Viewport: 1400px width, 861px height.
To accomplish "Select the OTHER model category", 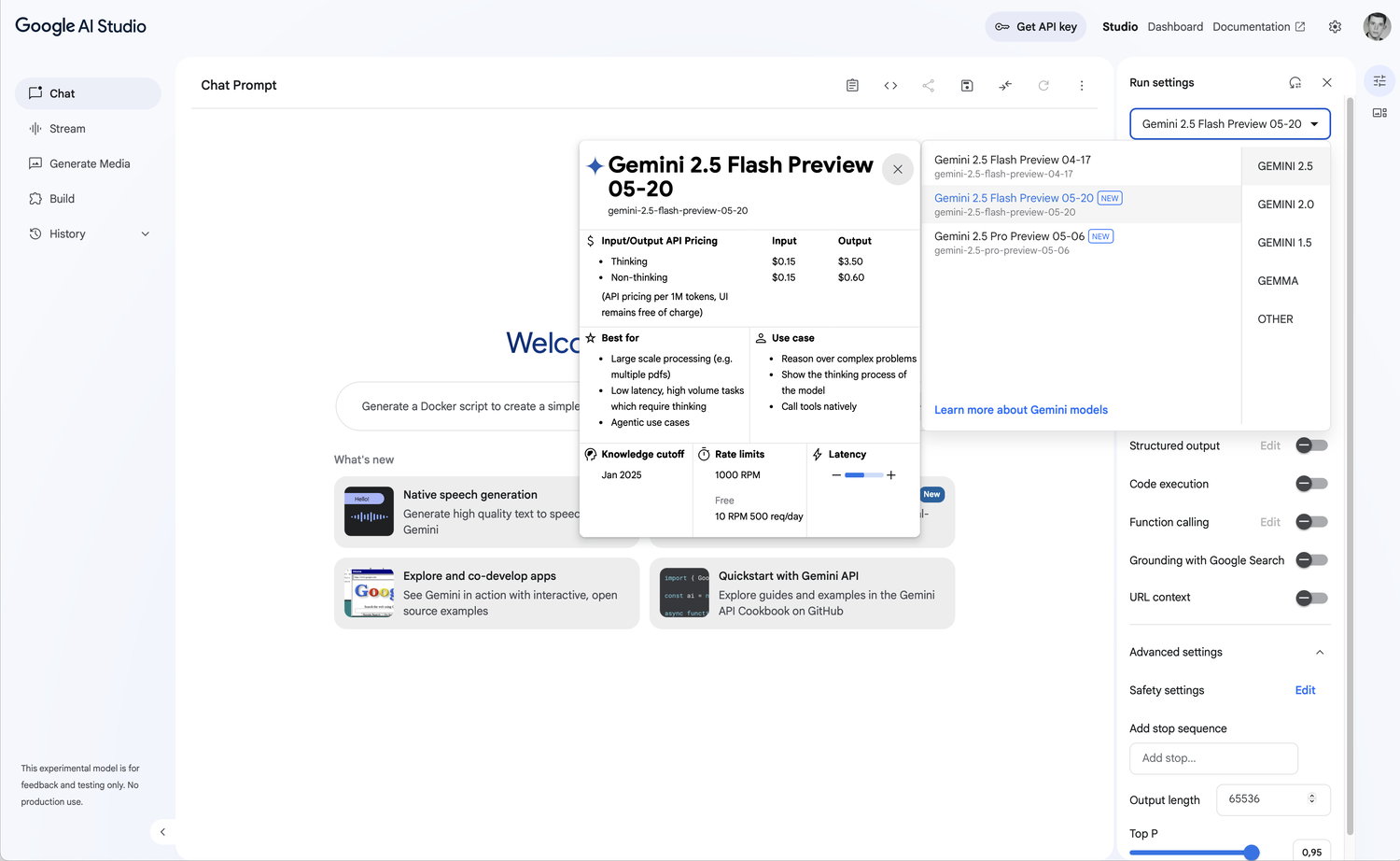I will [x=1285, y=319].
